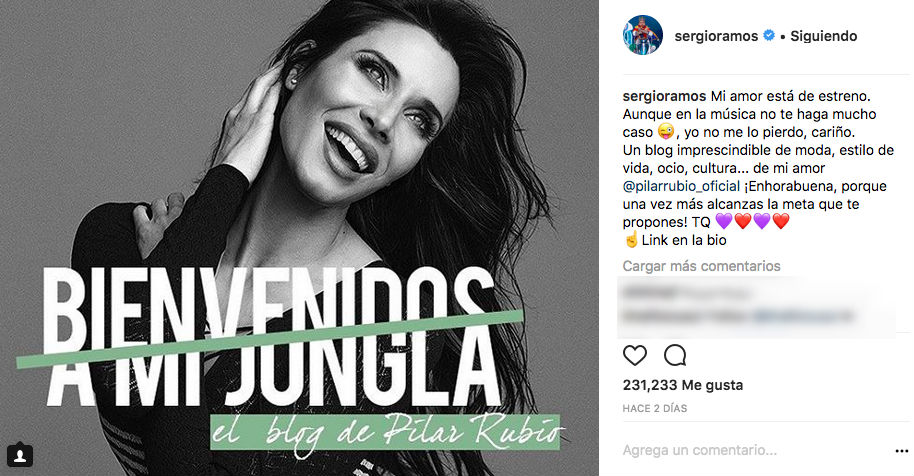Click the Bienvenidos a mi jungla photo
This screenshot has height=476, width=914.
(299, 238)
